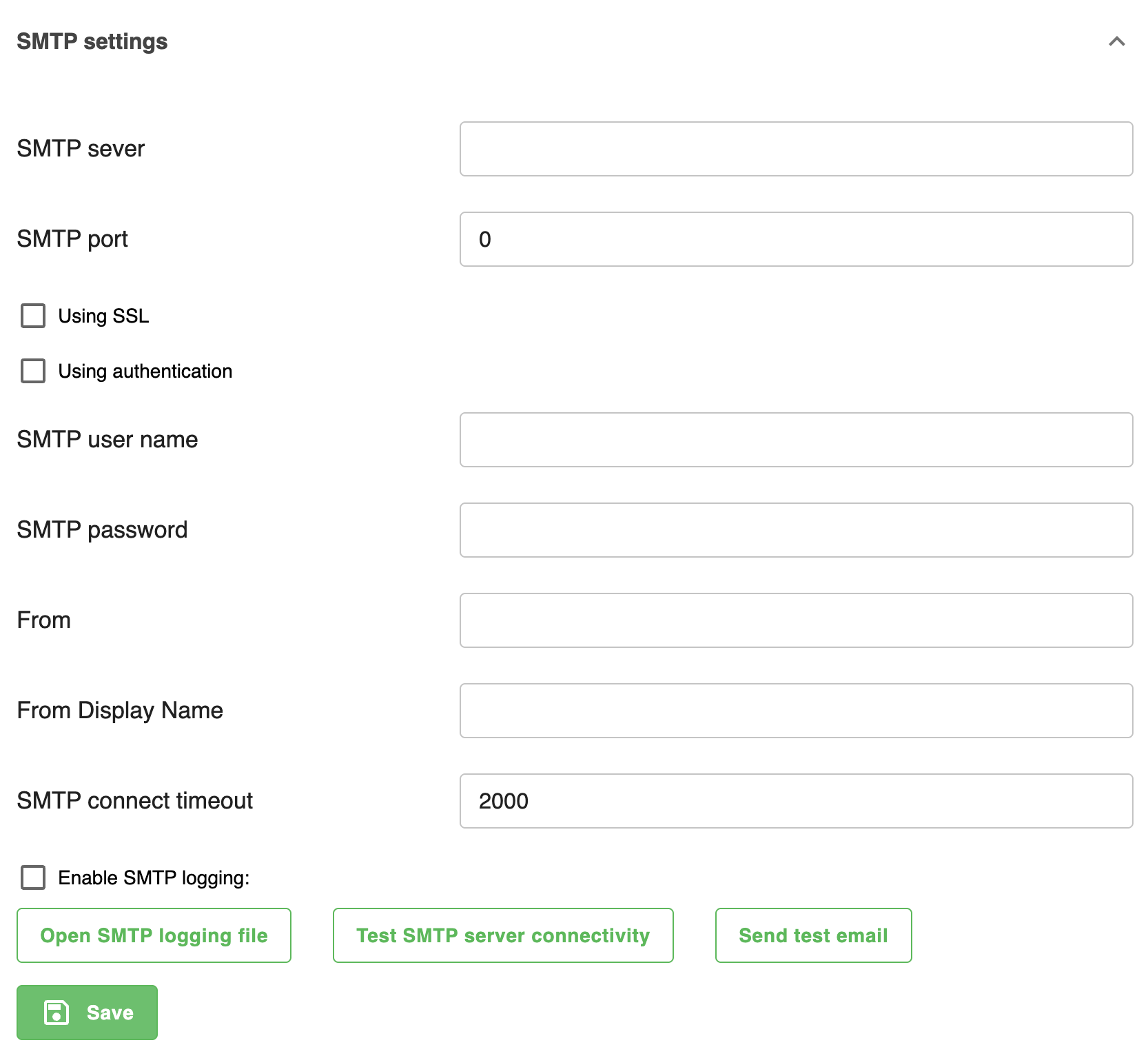Click the SMTP user name field
Viewport: 1148px width, 1056px height.
(796, 440)
